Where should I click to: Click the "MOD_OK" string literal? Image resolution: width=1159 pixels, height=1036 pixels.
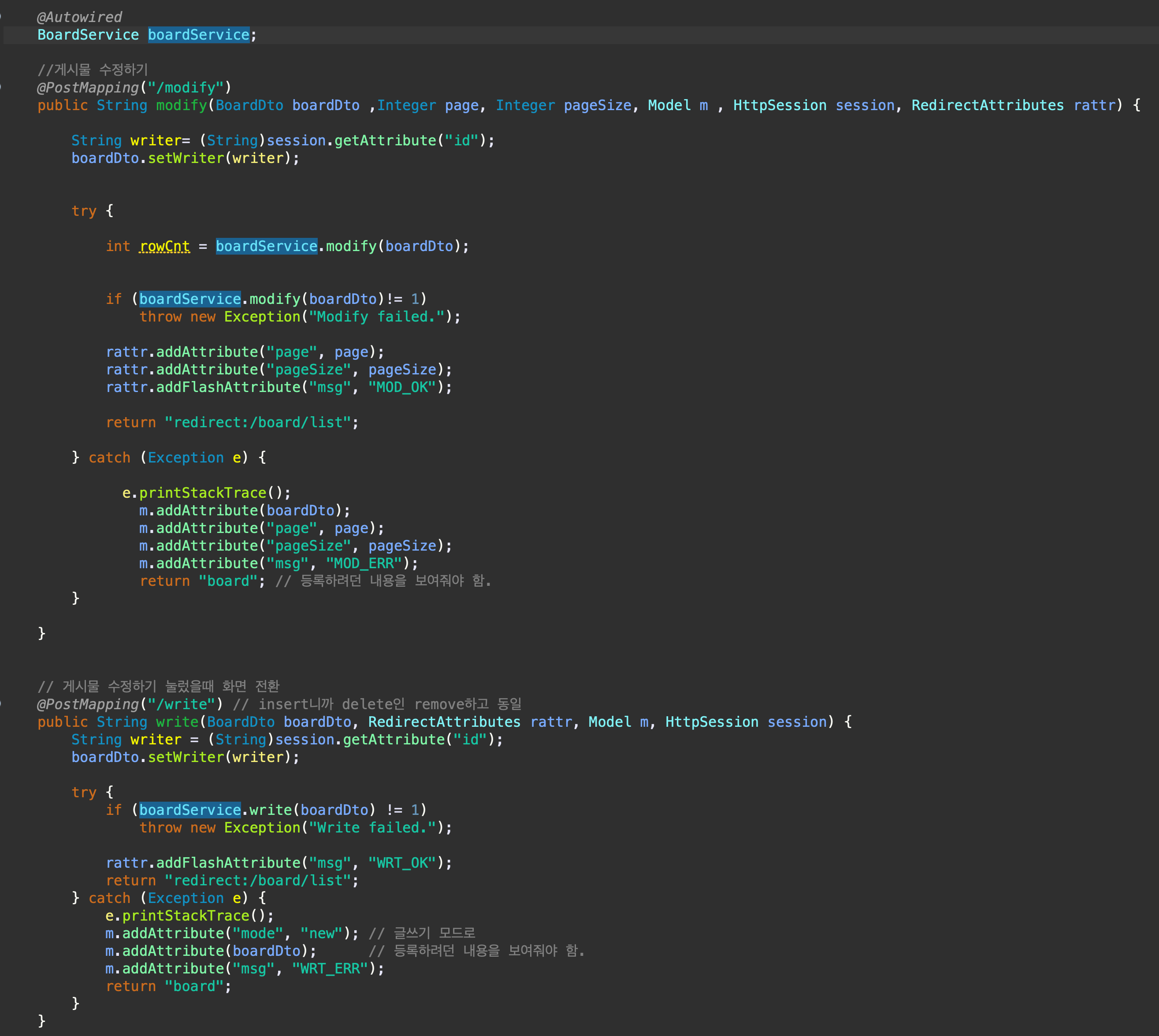click(402, 387)
